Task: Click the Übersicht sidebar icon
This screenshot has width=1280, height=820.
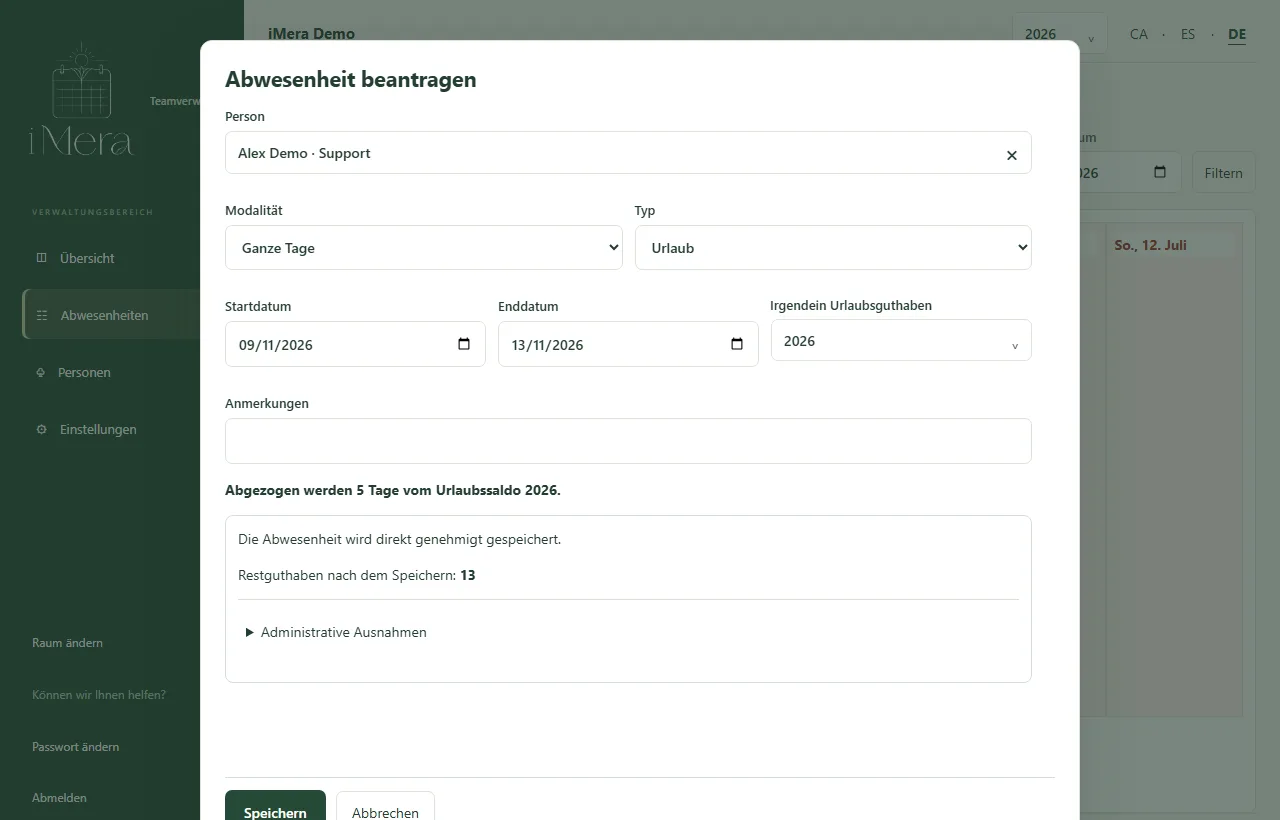Action: (x=41, y=258)
